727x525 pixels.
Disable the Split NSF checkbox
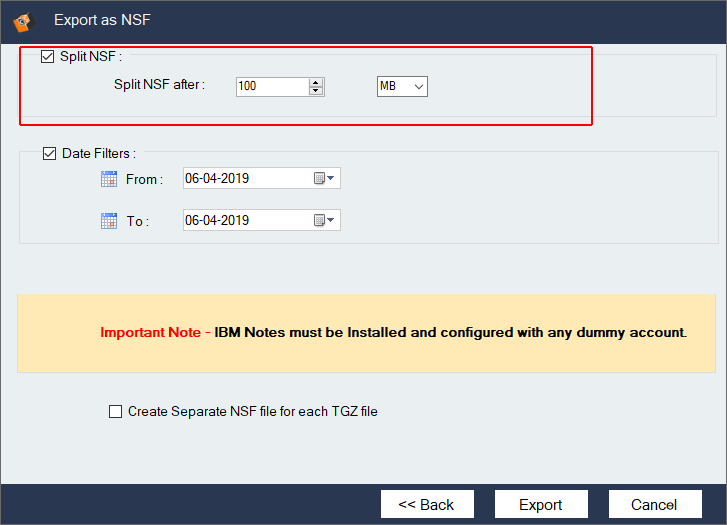48,57
